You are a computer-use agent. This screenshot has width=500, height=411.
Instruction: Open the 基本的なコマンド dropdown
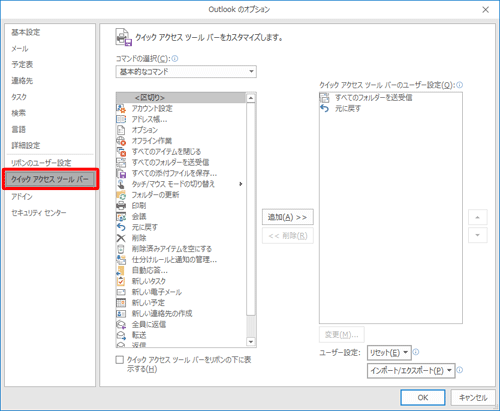point(186,72)
